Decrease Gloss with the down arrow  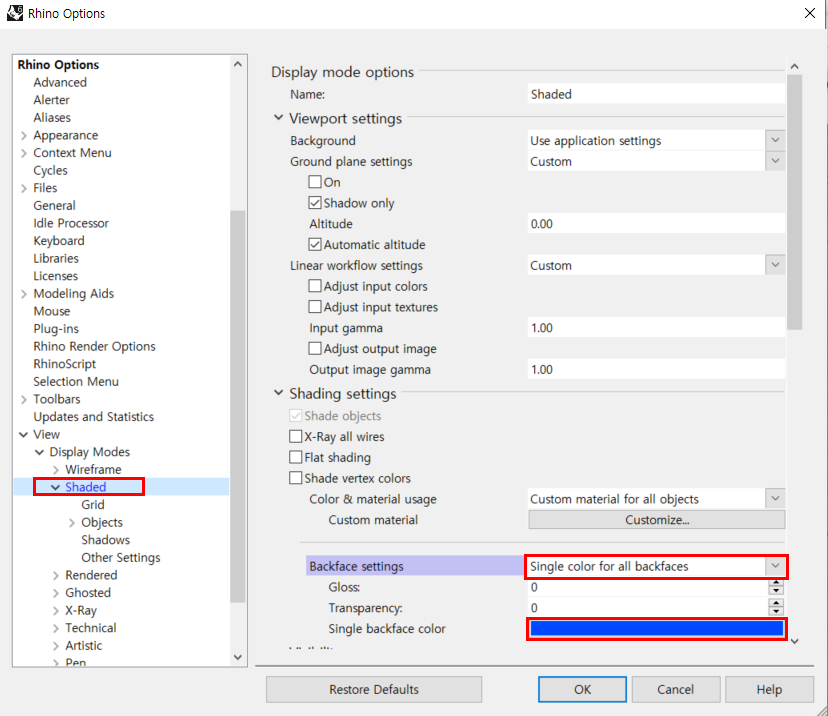click(x=776, y=591)
